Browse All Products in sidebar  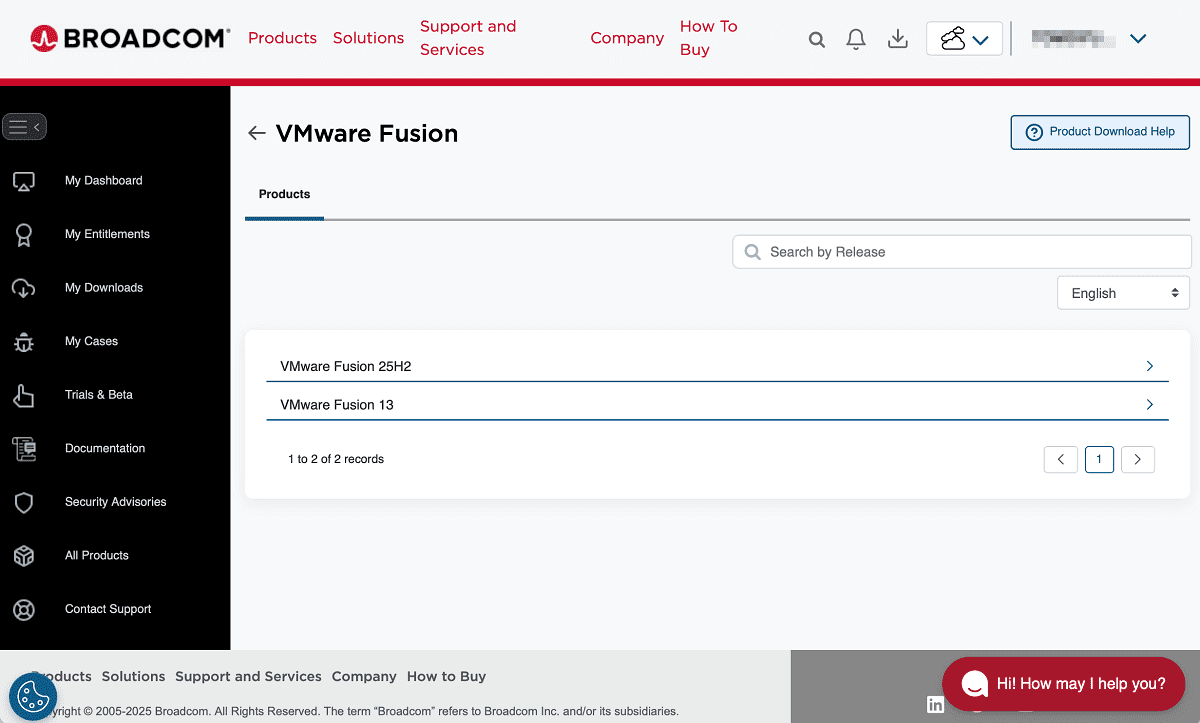[x=97, y=555]
